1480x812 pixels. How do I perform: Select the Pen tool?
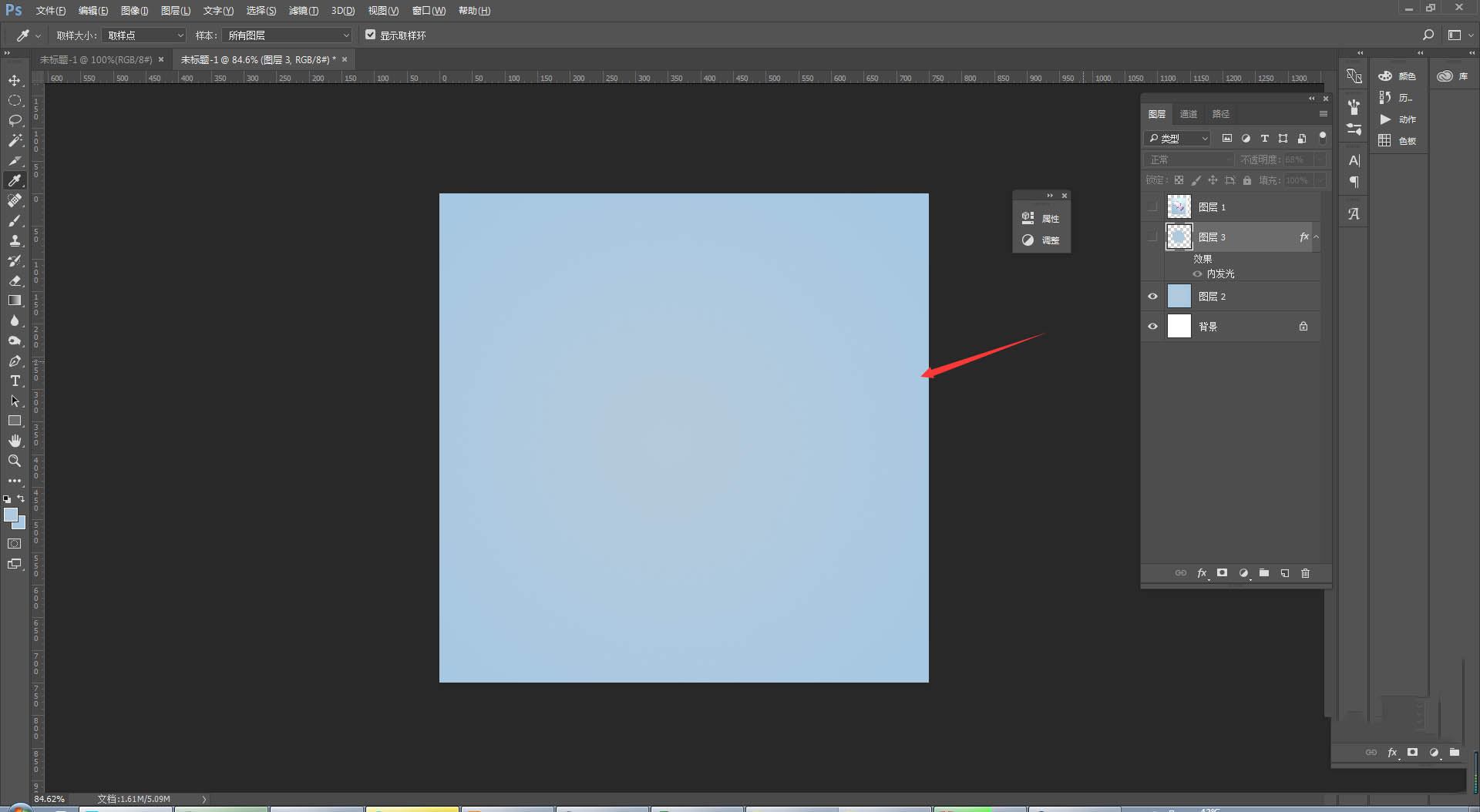15,361
